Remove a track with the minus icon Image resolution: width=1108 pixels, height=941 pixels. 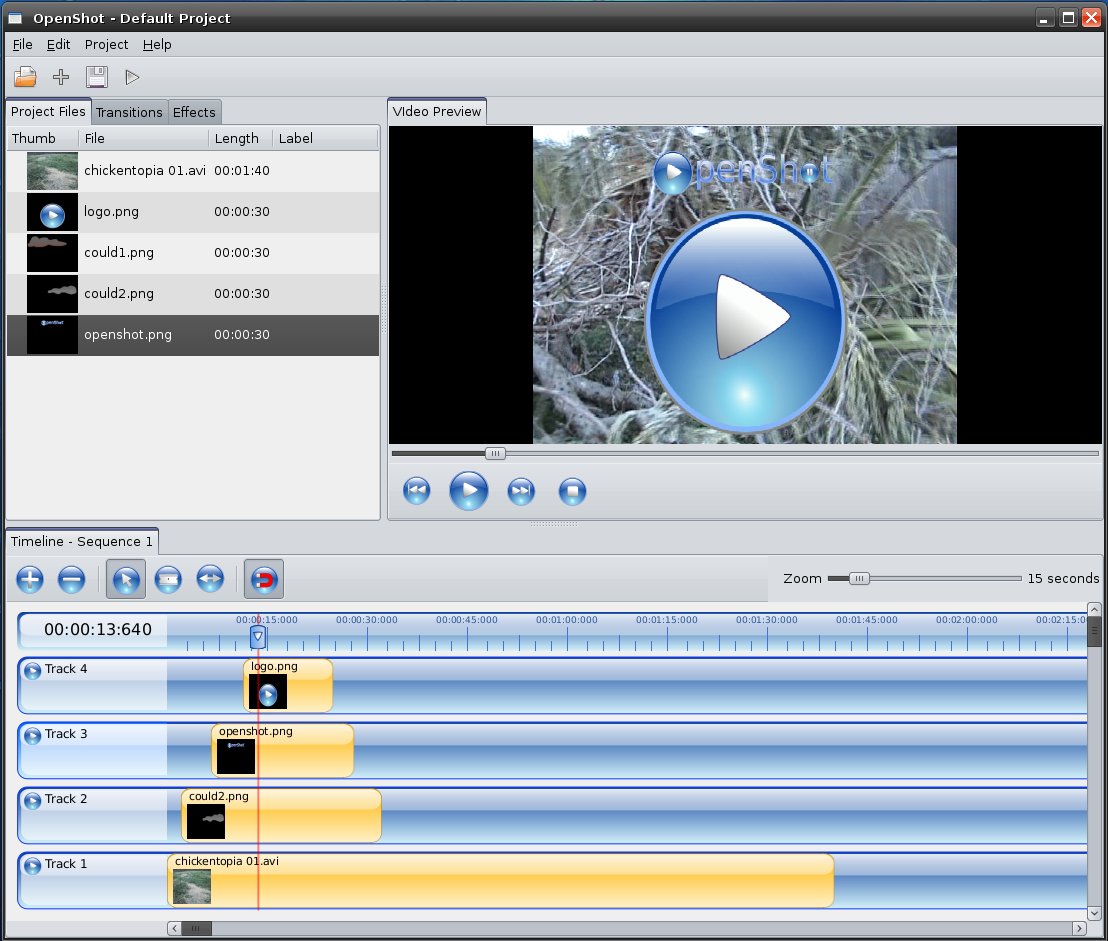[72, 579]
